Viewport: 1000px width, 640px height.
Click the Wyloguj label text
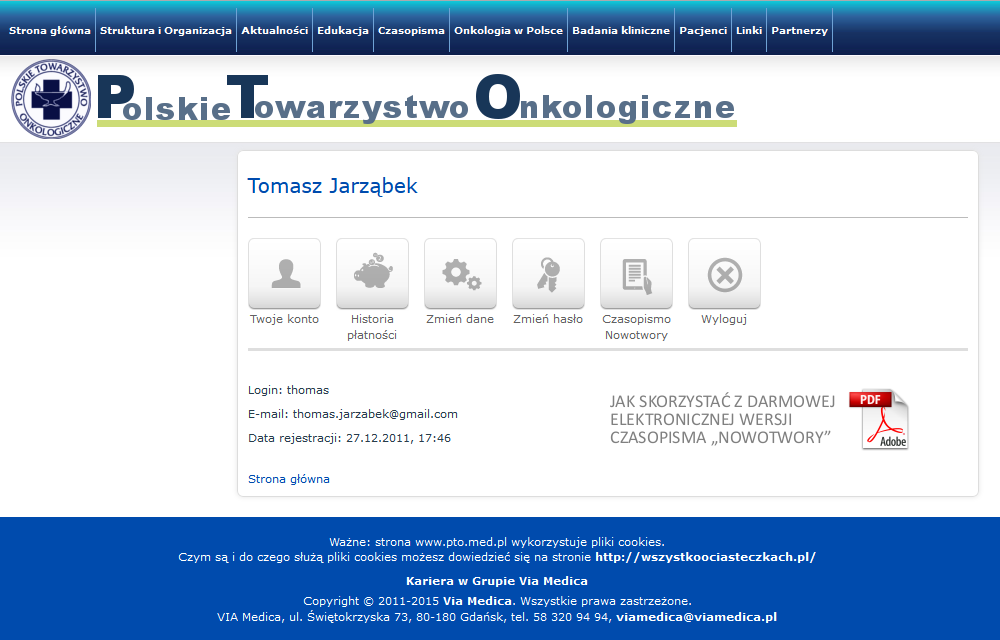(x=724, y=319)
